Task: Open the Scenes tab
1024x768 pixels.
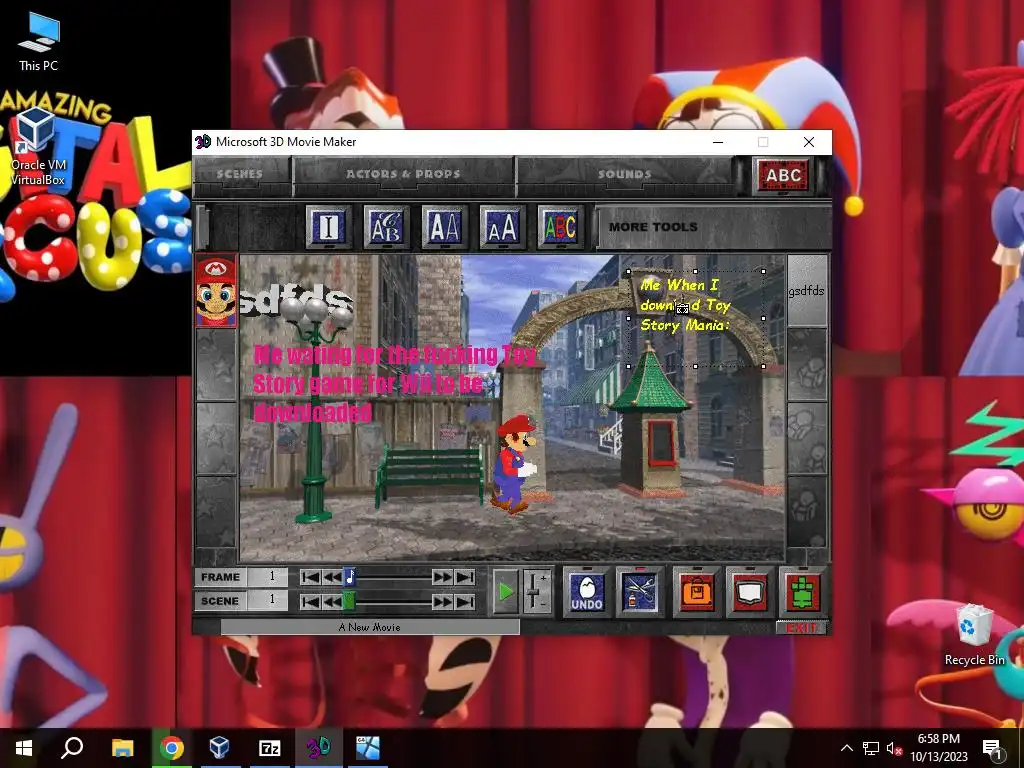Action: point(240,174)
